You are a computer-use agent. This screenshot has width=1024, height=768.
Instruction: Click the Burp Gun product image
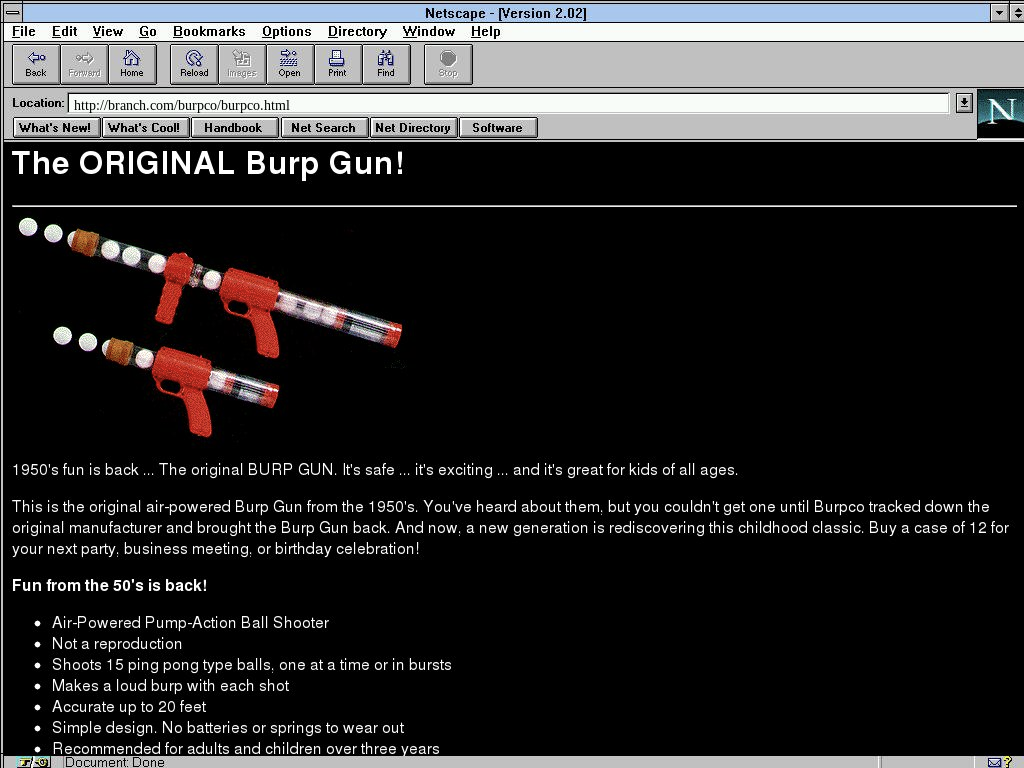pos(210,326)
